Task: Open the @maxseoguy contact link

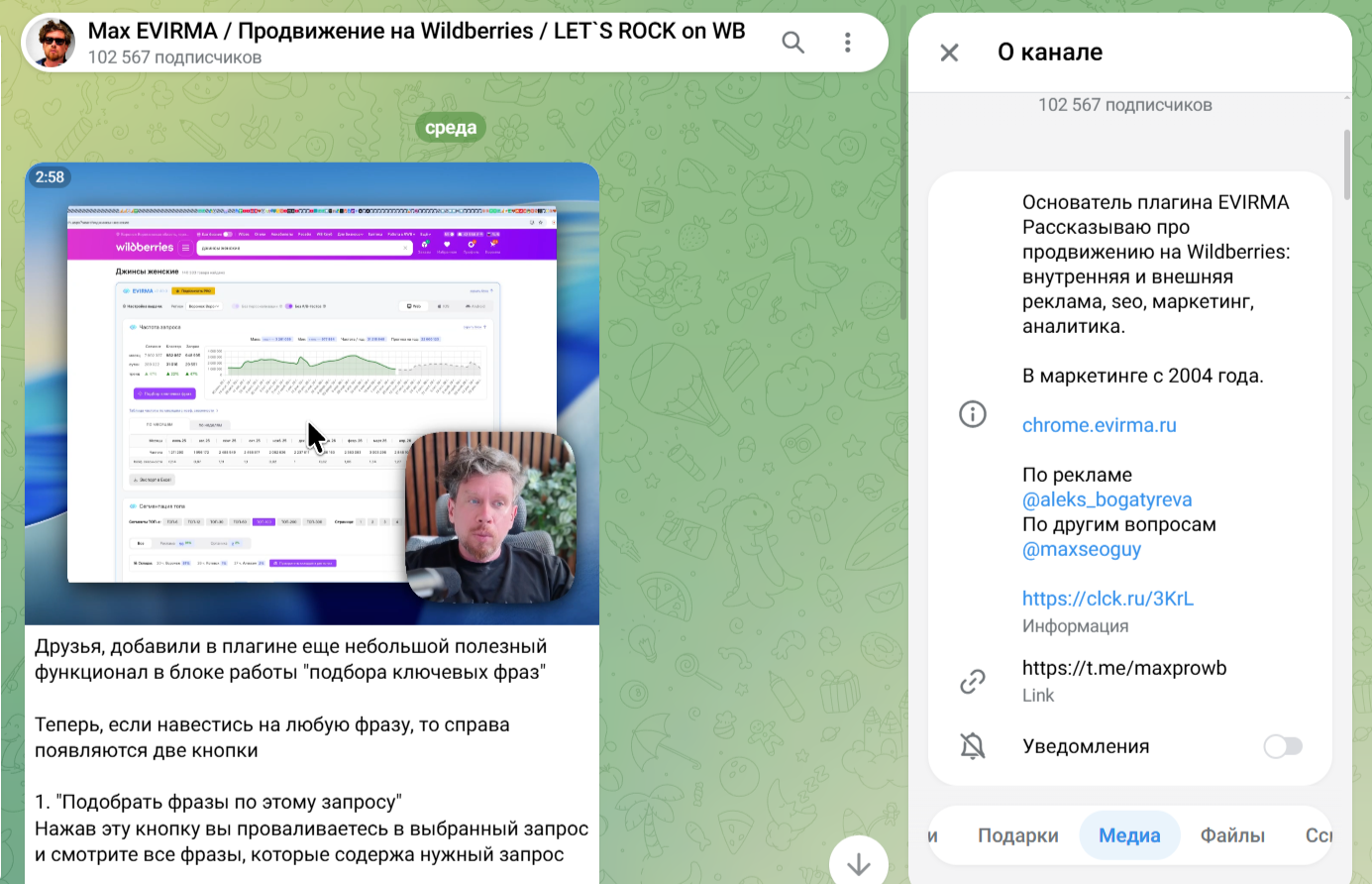Action: (1082, 549)
